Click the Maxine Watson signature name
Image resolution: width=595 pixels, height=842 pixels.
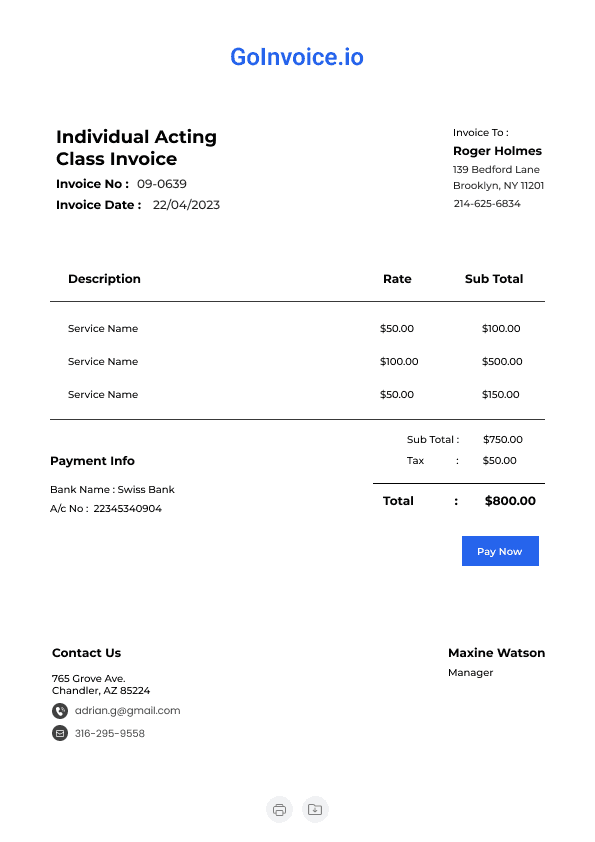pos(497,652)
